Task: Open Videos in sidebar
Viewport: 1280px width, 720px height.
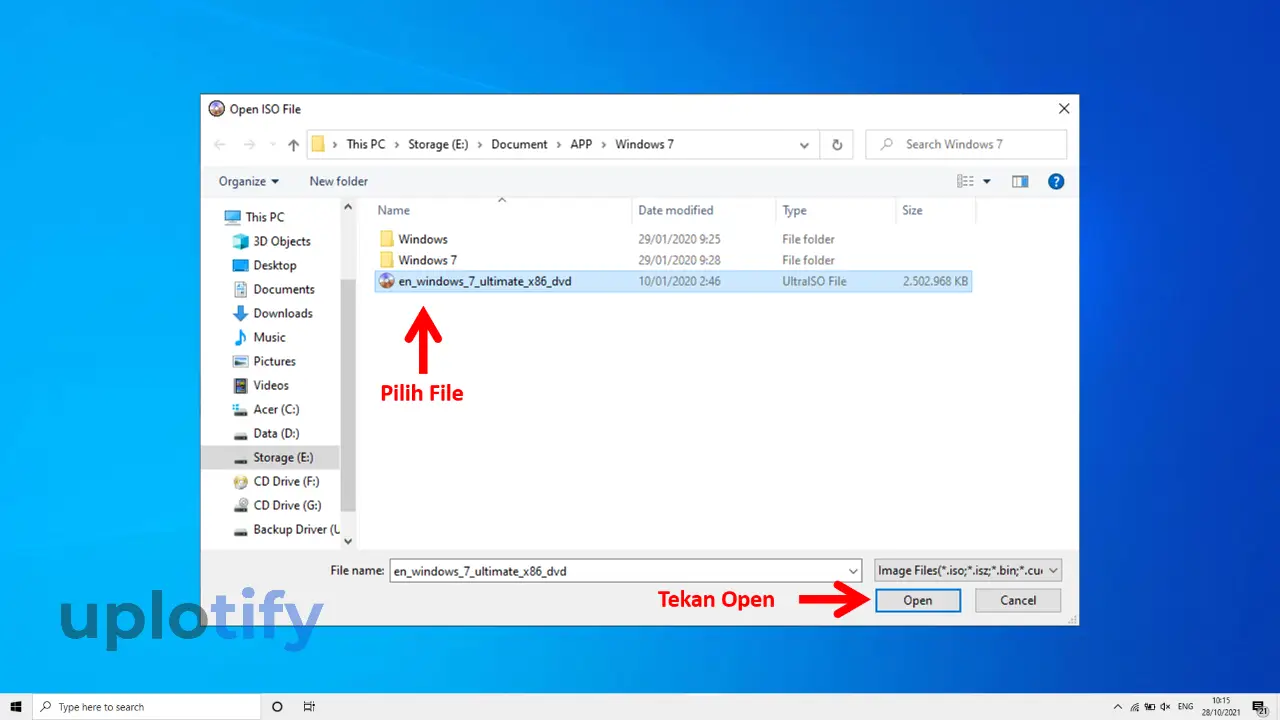Action: pyautogui.click(x=270, y=385)
